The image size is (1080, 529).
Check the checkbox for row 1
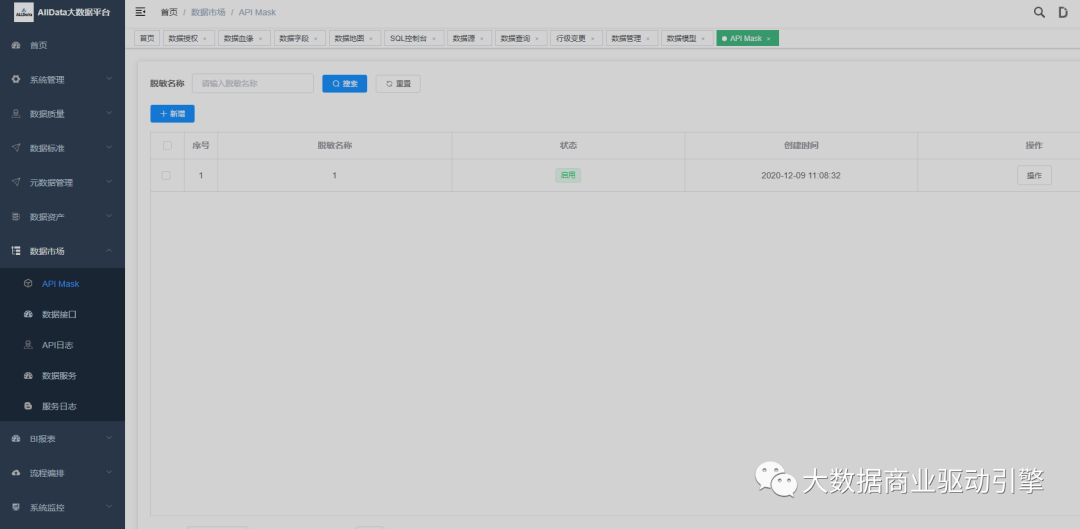tap(167, 176)
